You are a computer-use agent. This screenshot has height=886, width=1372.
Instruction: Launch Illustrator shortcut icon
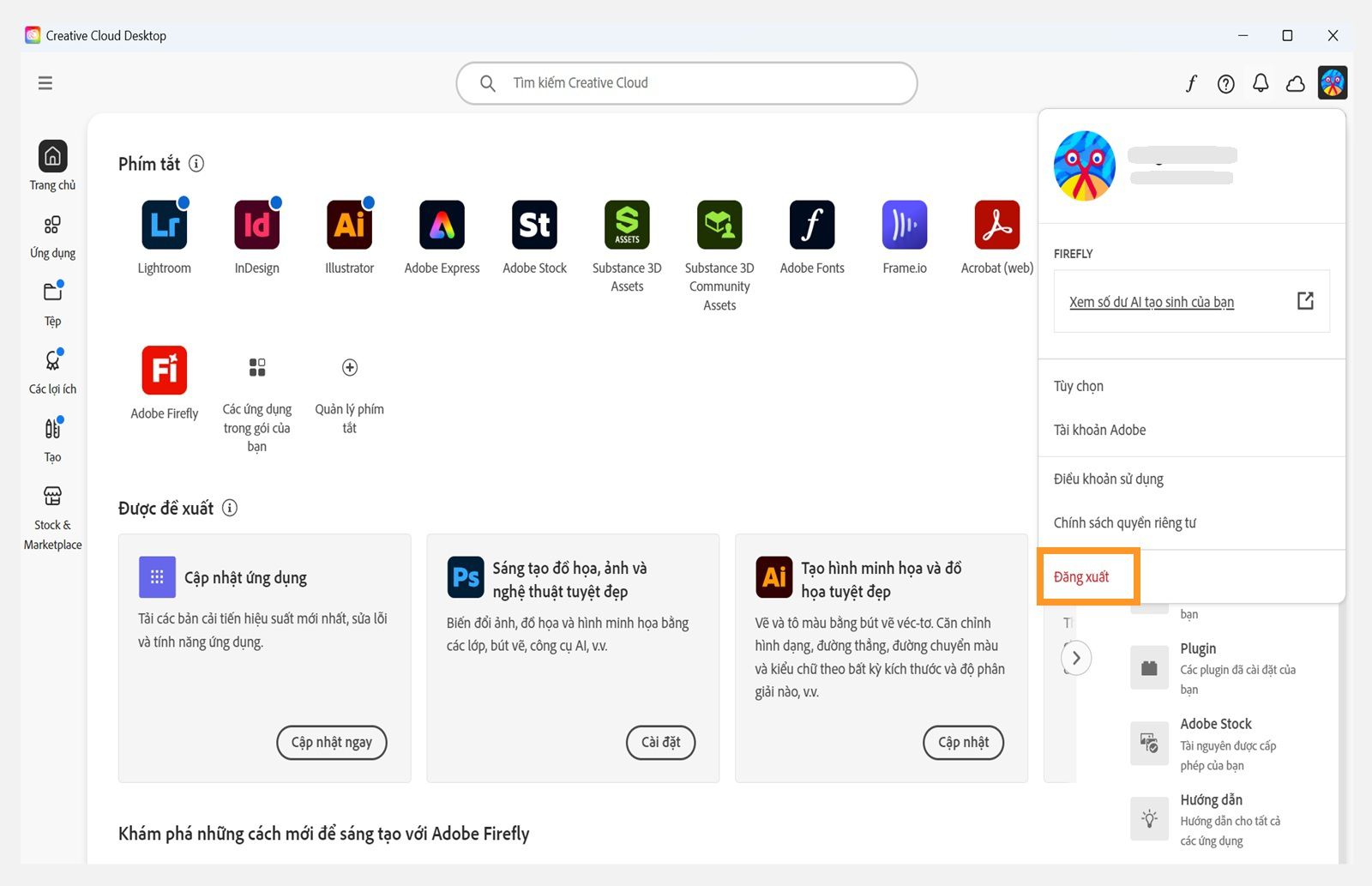click(x=350, y=225)
